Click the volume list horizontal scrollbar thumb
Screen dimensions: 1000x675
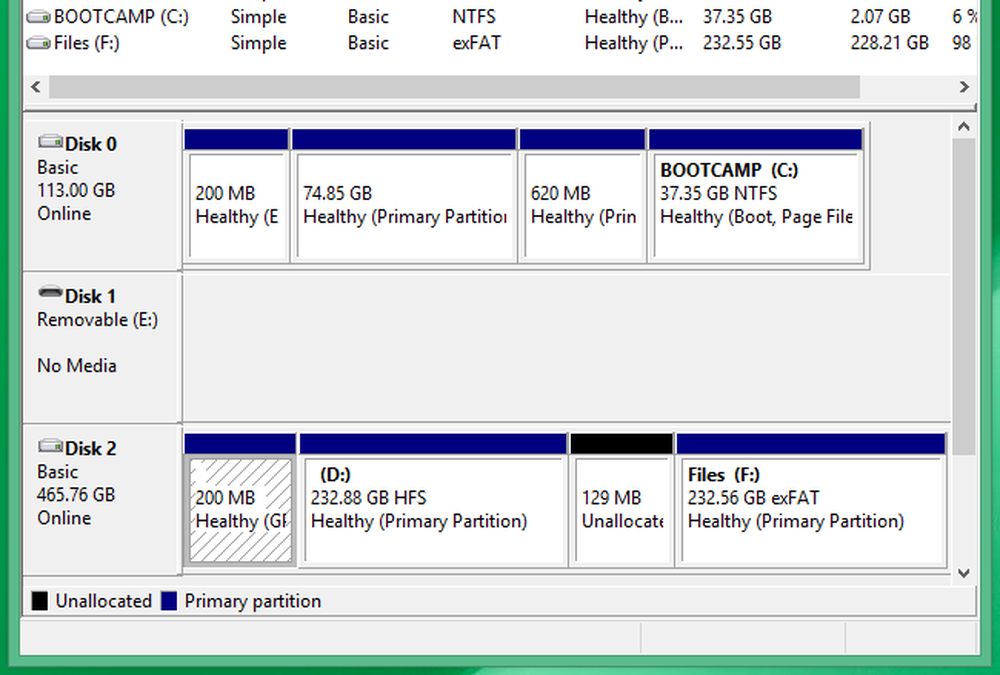click(x=455, y=87)
